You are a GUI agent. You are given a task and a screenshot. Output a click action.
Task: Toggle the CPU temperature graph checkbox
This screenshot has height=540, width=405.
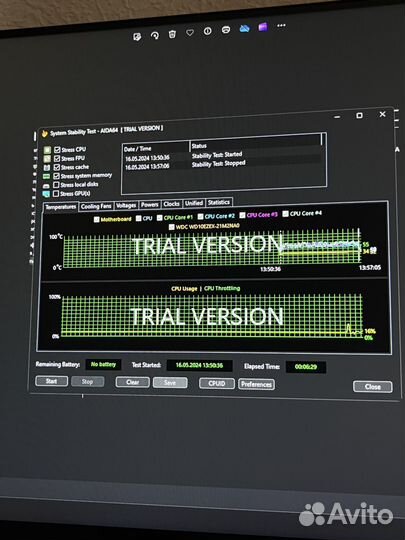coord(139,218)
